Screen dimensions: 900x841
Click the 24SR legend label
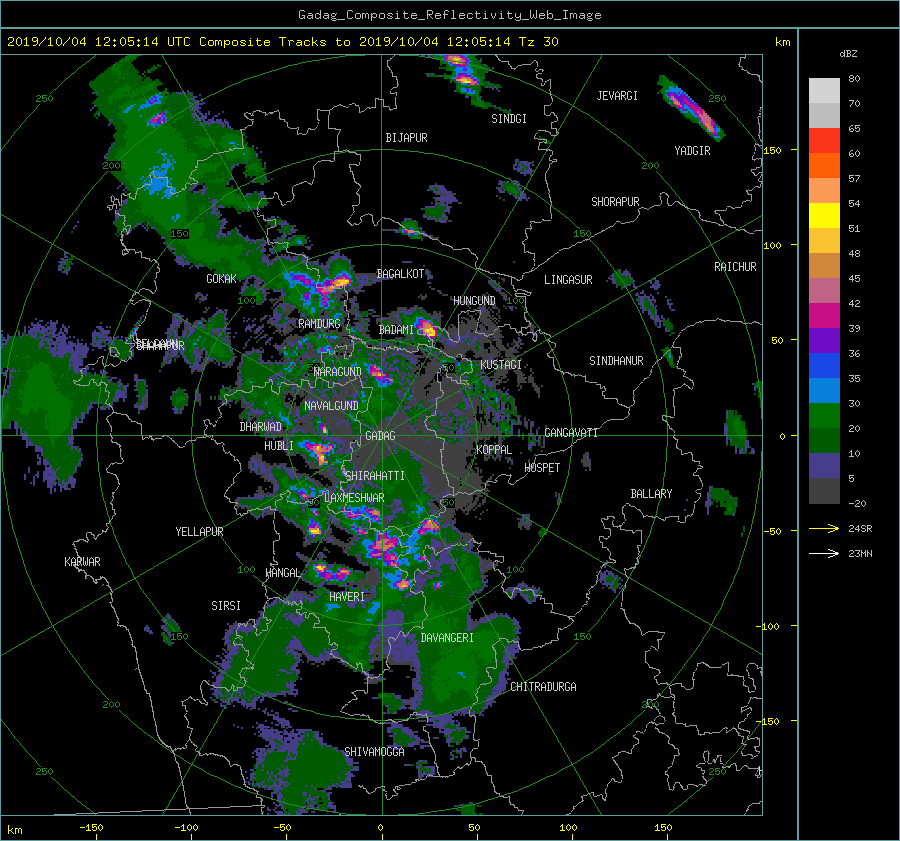click(x=860, y=529)
